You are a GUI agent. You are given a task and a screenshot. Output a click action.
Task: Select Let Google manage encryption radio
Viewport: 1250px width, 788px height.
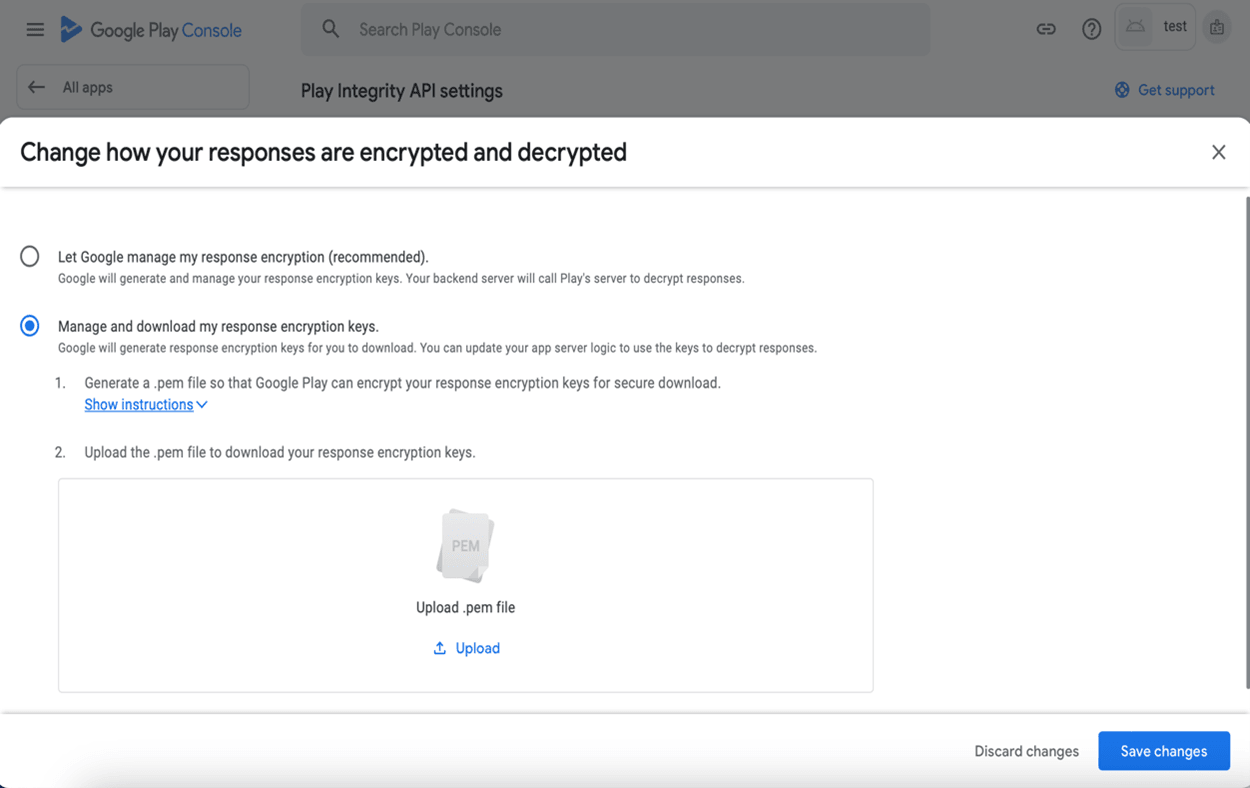[x=30, y=257]
